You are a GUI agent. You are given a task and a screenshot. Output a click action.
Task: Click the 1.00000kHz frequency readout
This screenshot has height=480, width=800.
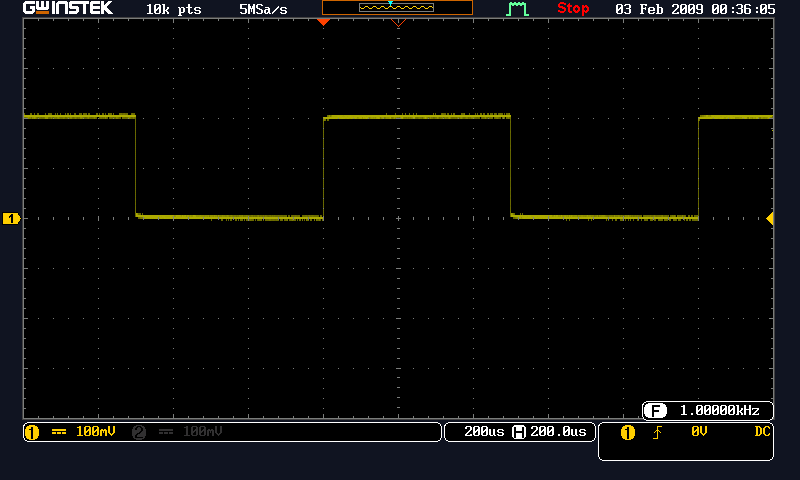pos(719,411)
